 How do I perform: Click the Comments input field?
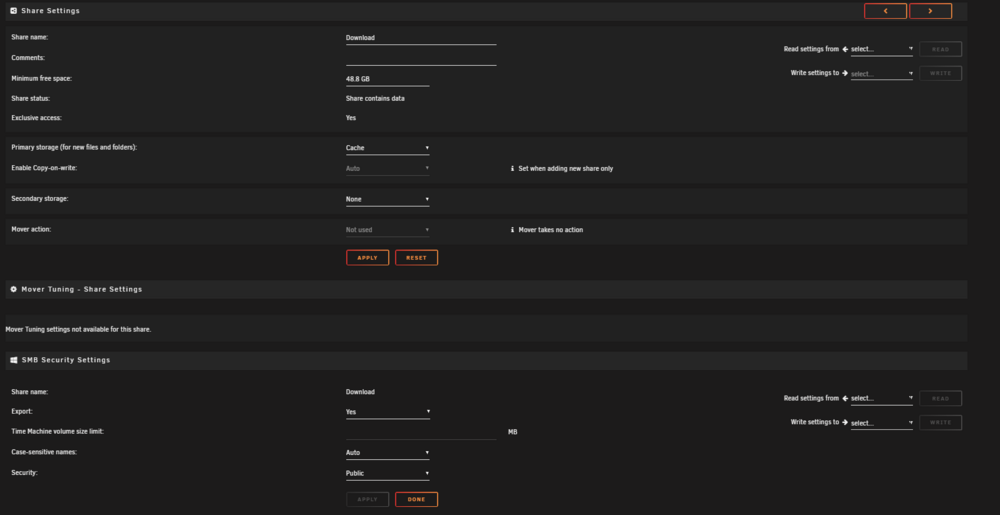(421, 59)
